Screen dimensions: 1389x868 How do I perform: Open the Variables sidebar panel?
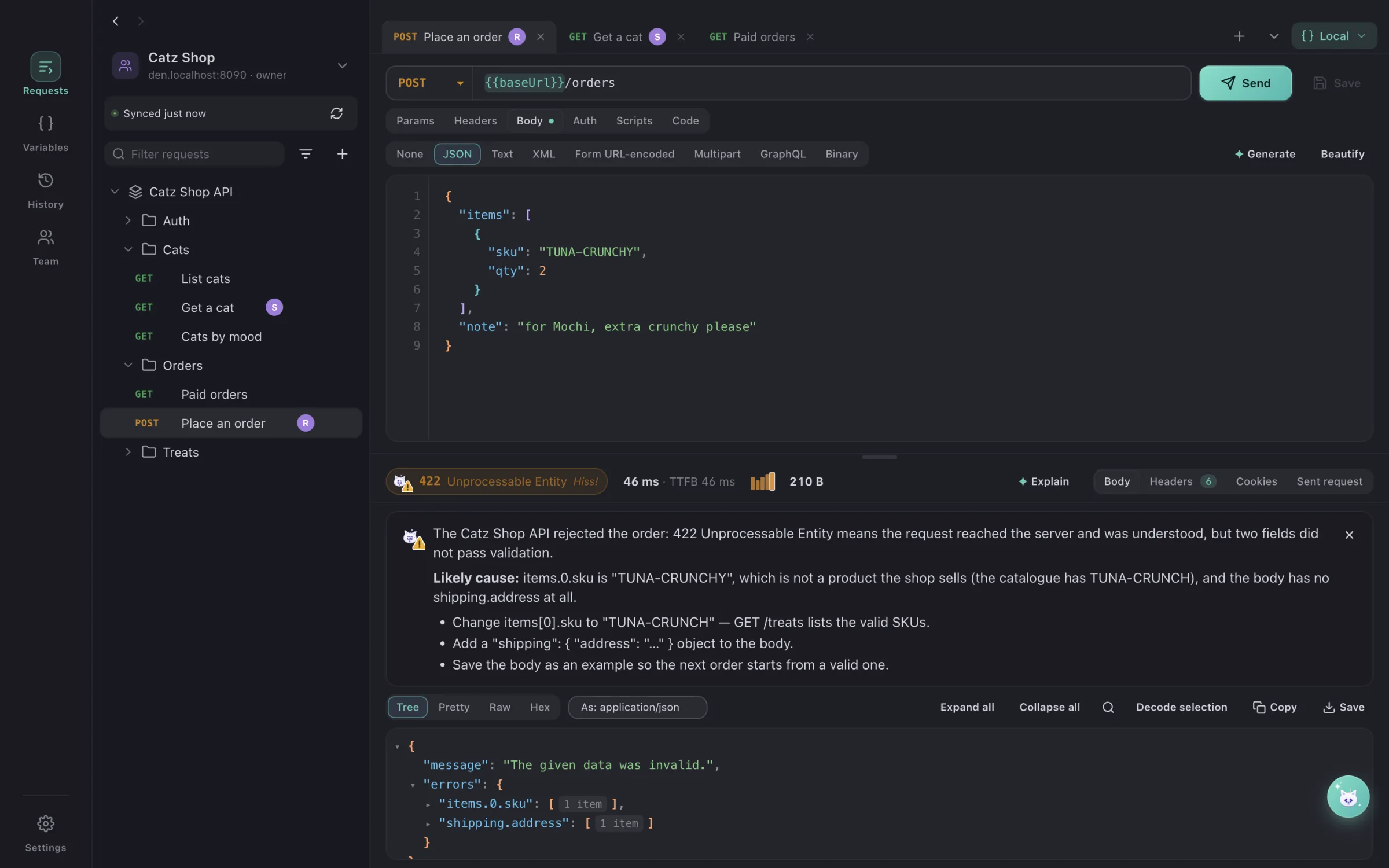tap(45, 134)
